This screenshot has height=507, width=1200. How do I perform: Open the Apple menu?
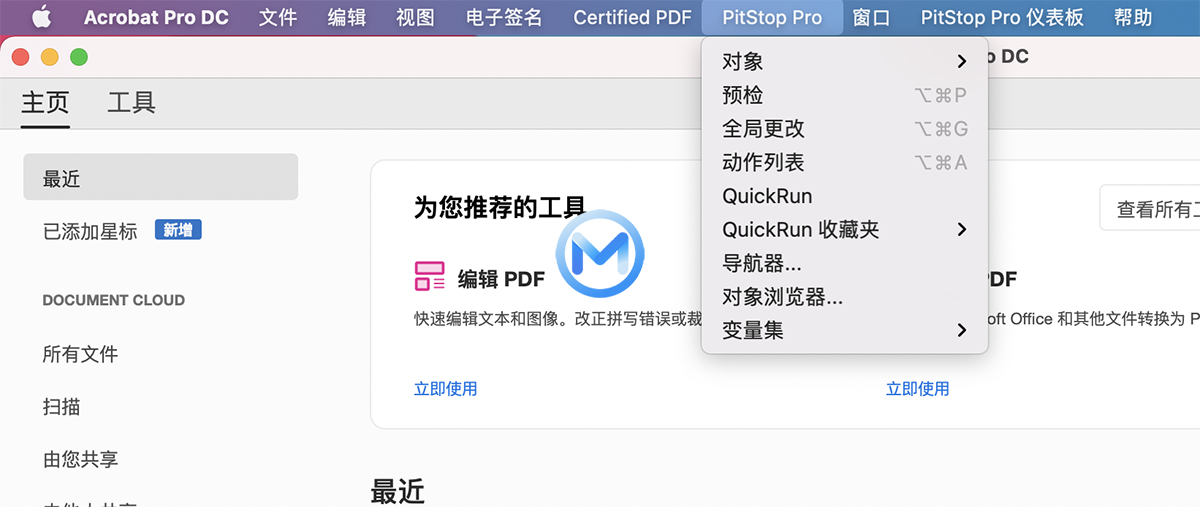[x=41, y=17]
